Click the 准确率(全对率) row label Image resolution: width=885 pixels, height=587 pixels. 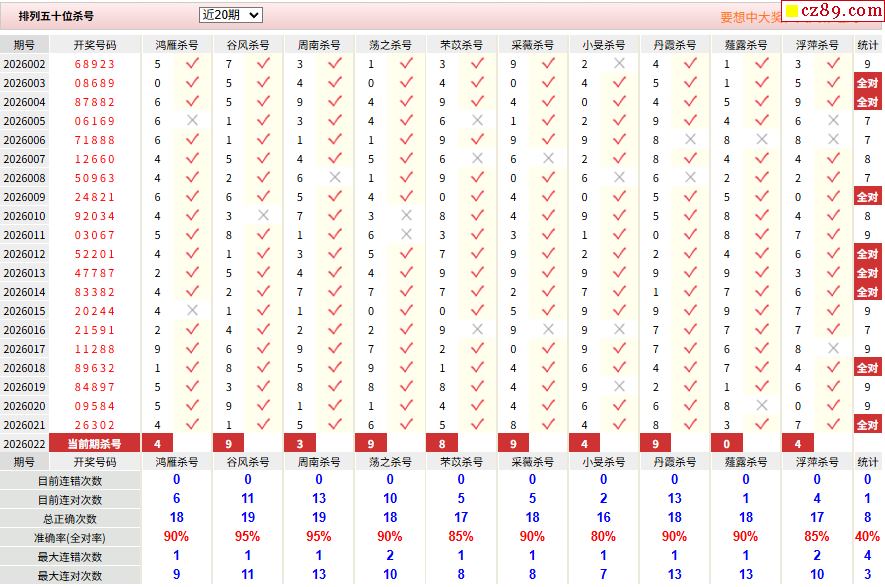coord(70,538)
